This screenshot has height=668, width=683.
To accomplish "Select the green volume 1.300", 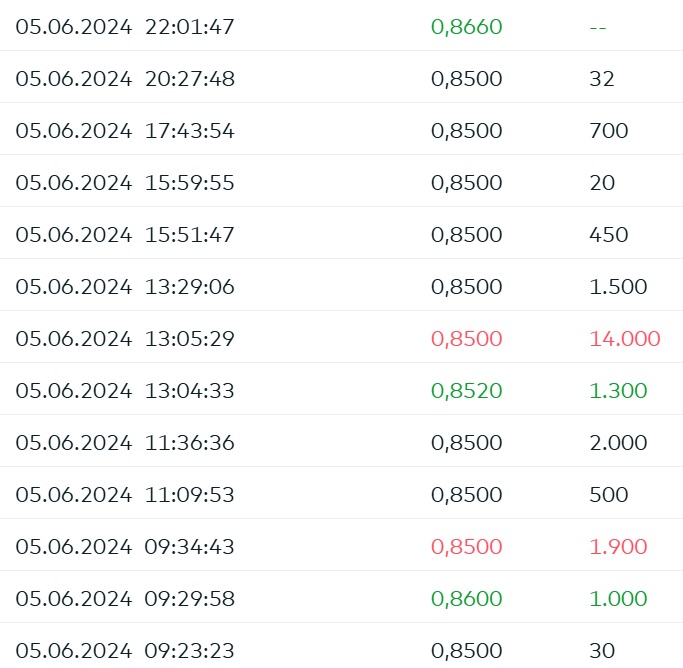I will pyautogui.click(x=618, y=391).
